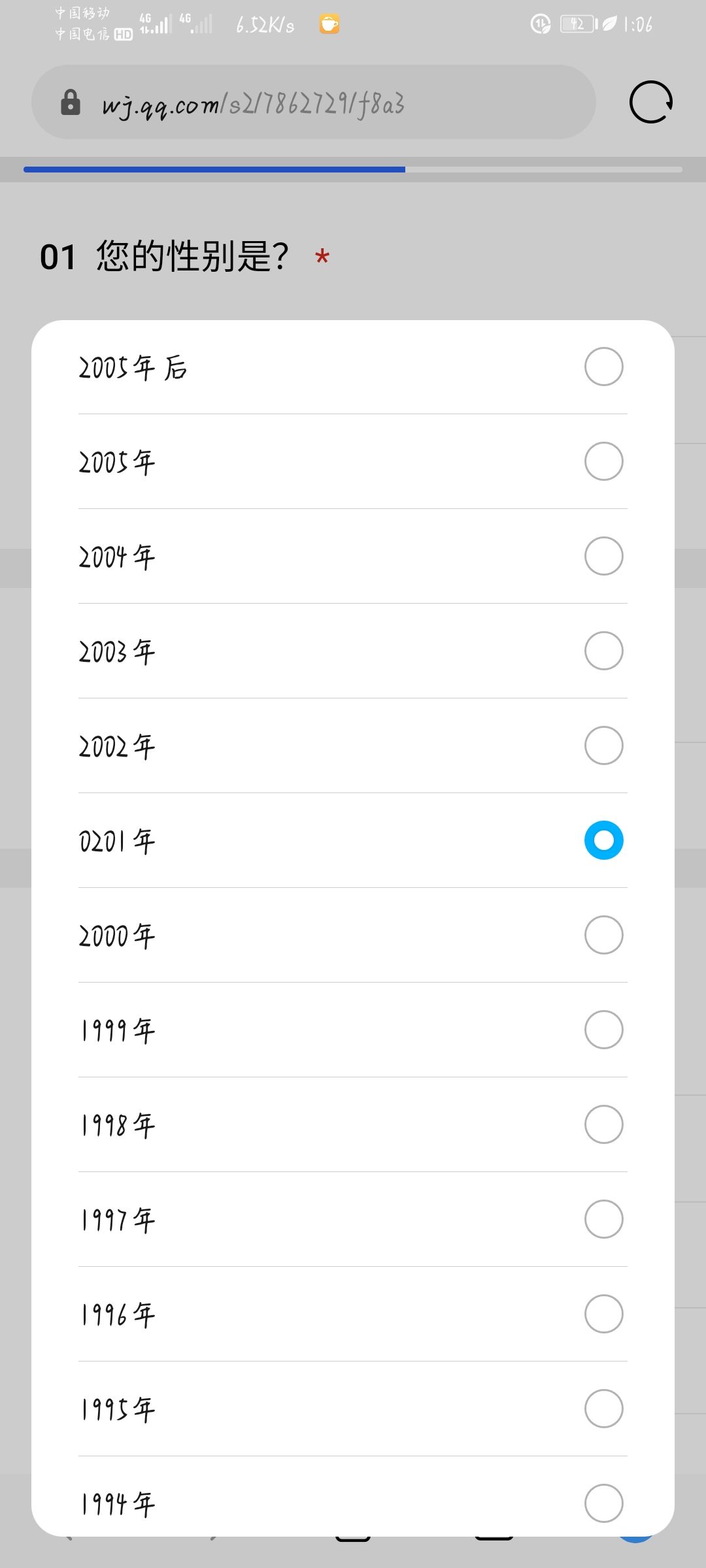Viewport: 706px width, 1568px height.
Task: Select the 2005年后 radio button
Action: click(603, 367)
